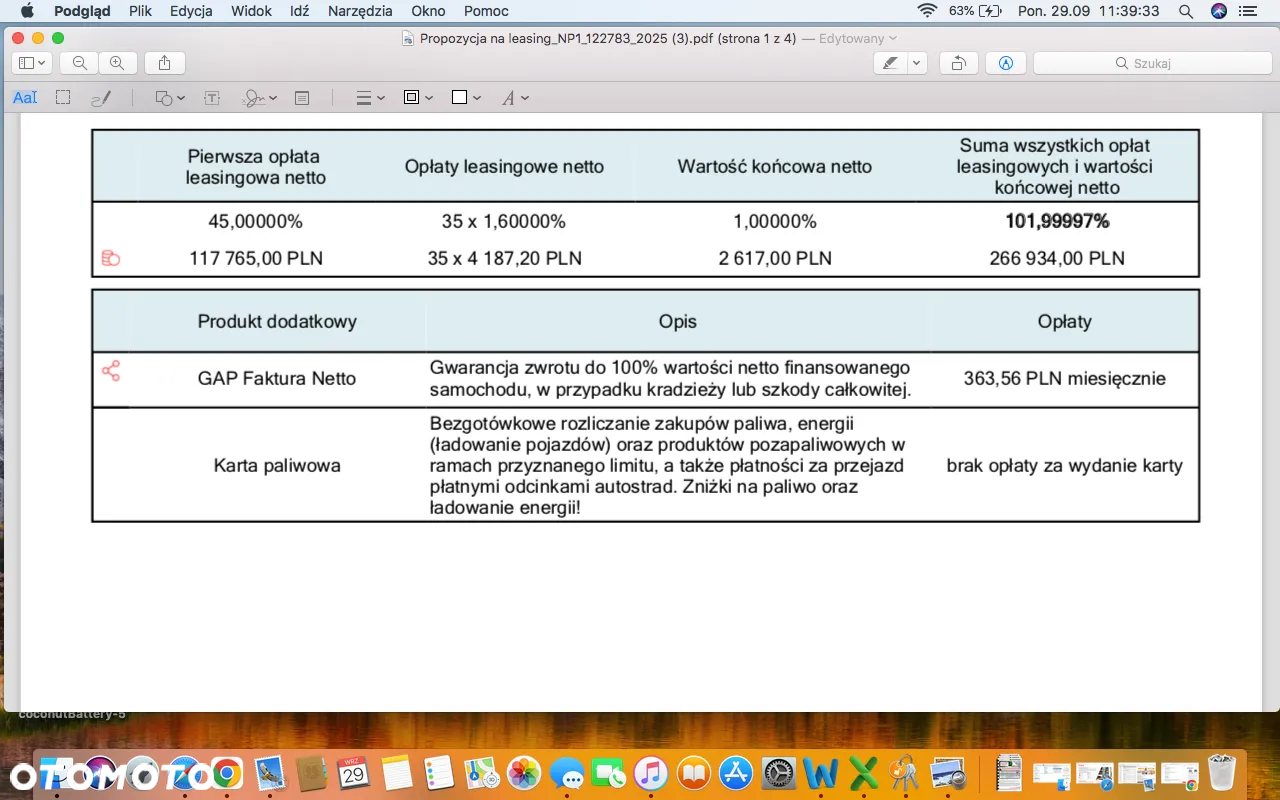Viewport: 1280px width, 800px height.
Task: Click the Karta paliwowa cell
Action: pos(277,465)
